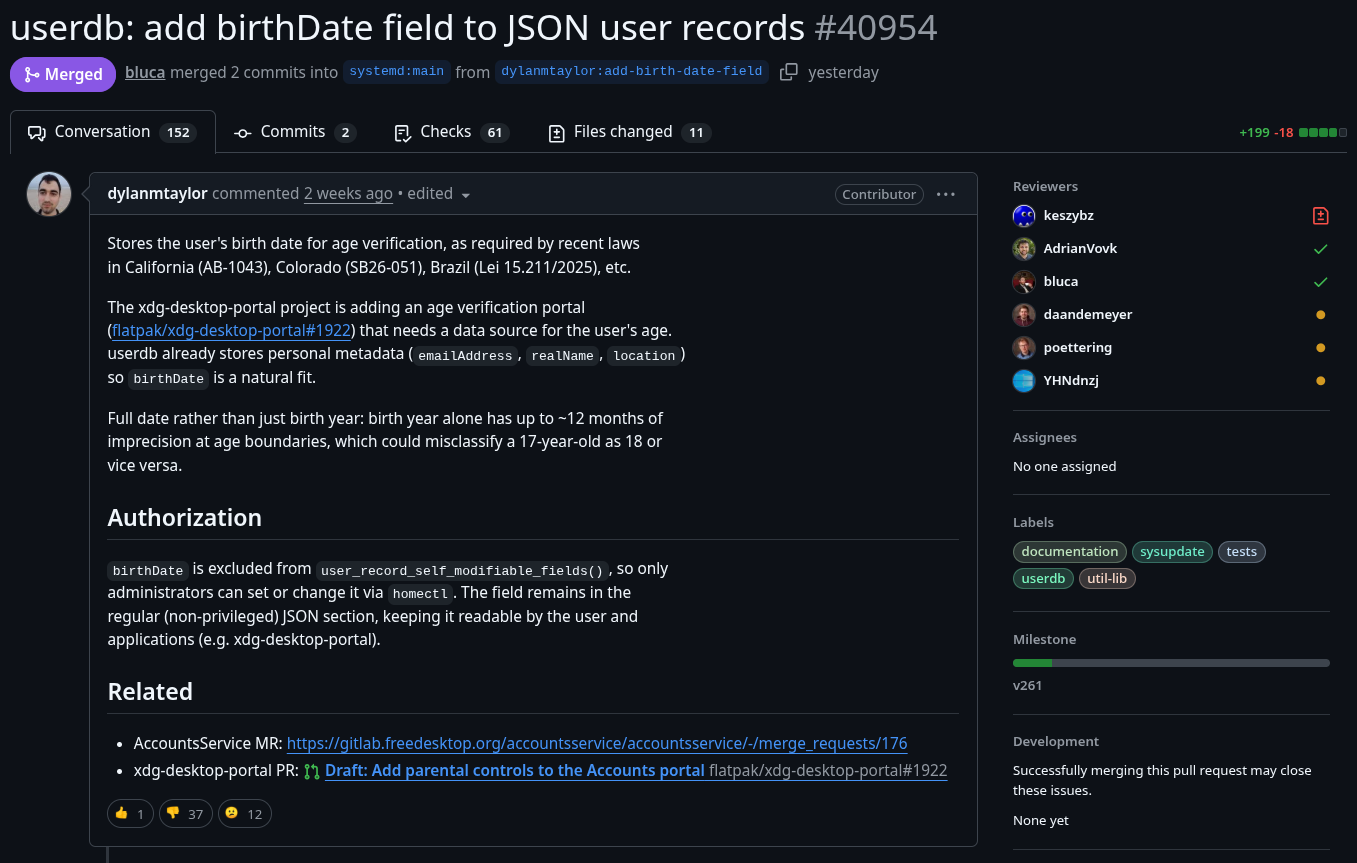Click keszybz's changes-requested icon
Image resolution: width=1357 pixels, height=863 pixels.
[x=1320, y=215]
